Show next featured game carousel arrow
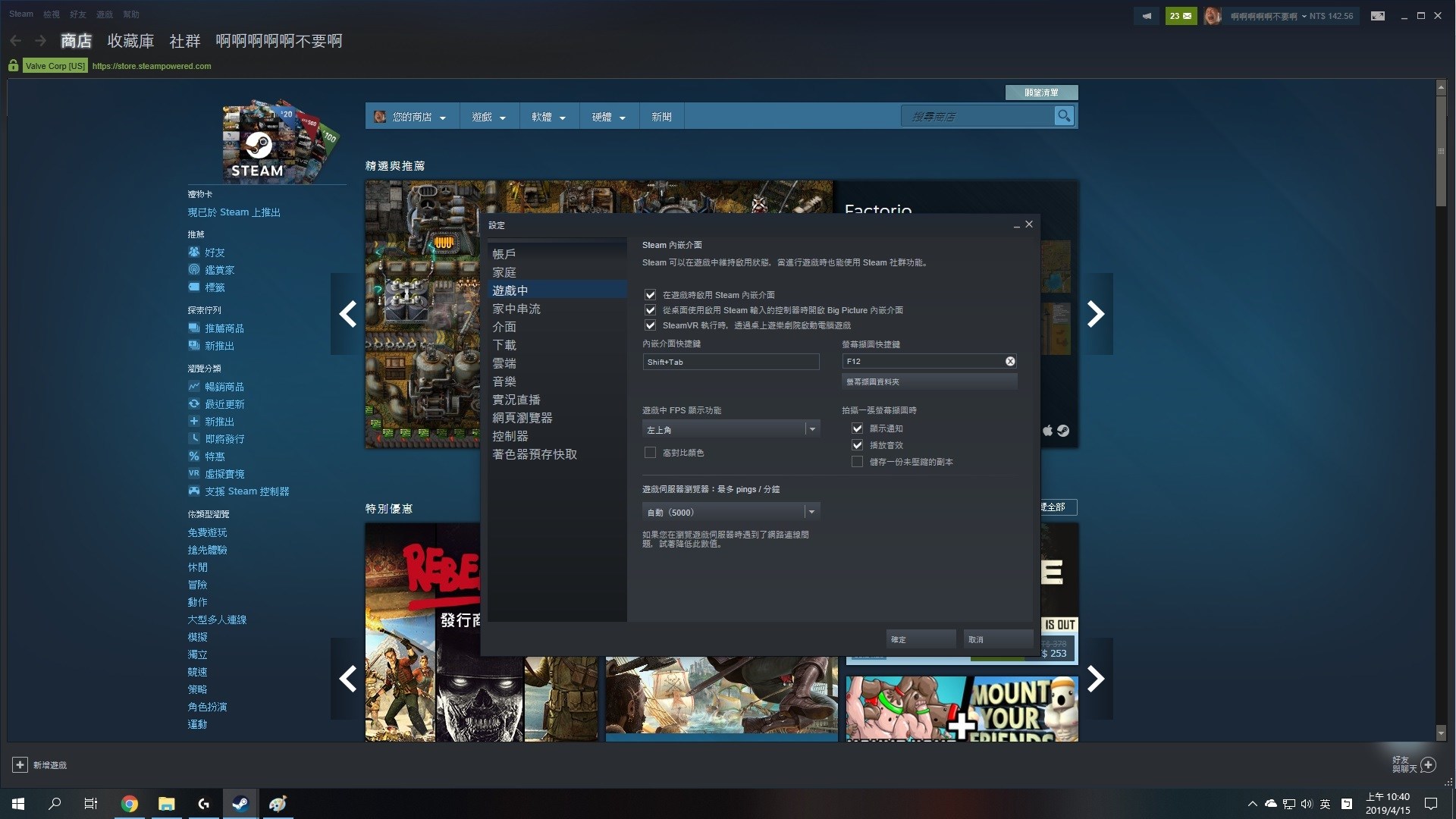The width and height of the screenshot is (1456, 819). (1096, 314)
